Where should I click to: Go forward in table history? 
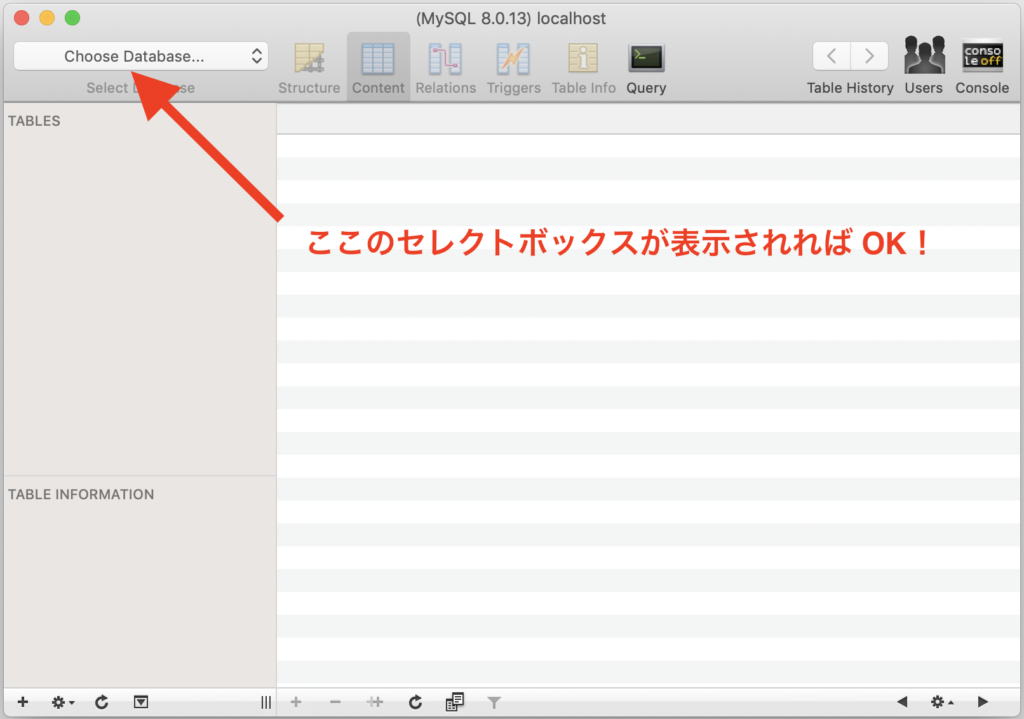coord(869,56)
